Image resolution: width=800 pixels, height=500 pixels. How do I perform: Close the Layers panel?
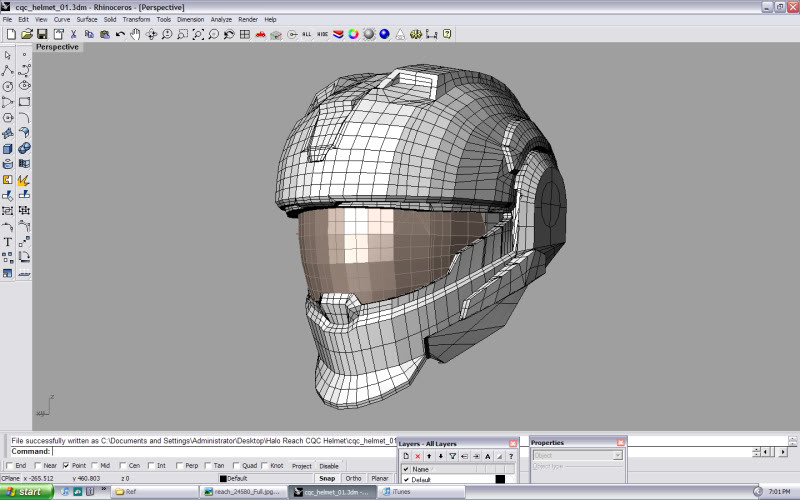[x=513, y=443]
